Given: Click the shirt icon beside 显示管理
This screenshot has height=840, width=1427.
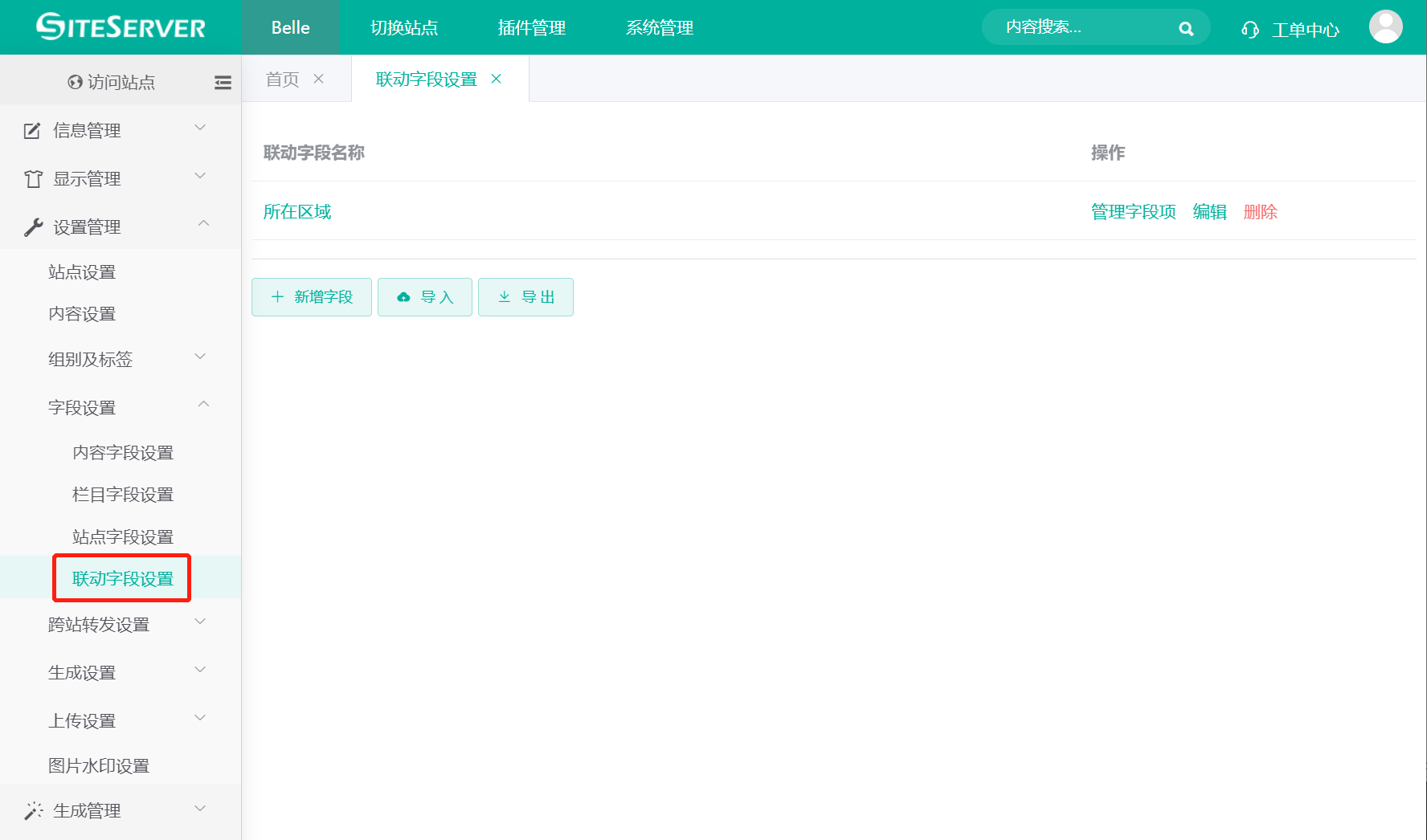Looking at the screenshot, I should coord(32,178).
